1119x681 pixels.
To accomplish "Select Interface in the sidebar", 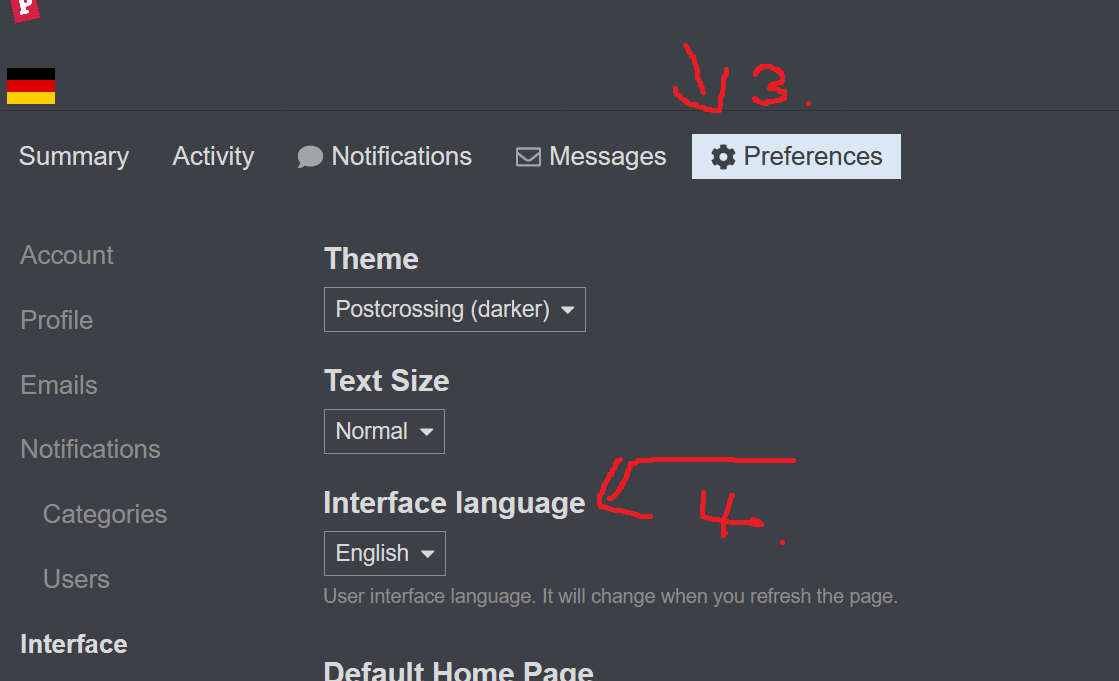I will point(74,644).
